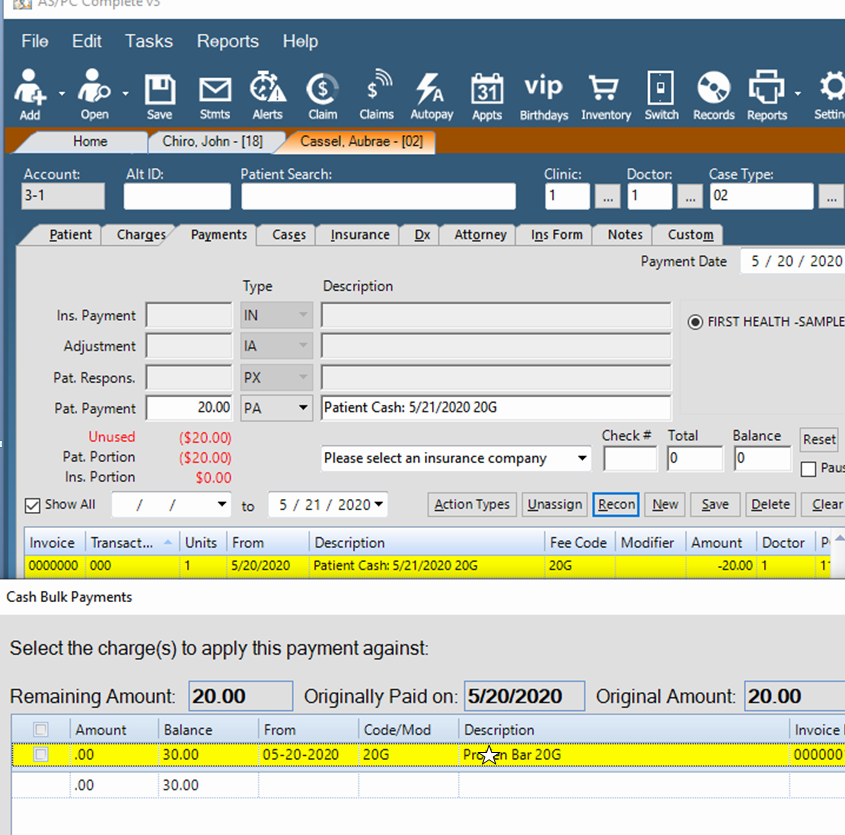This screenshot has height=835, width=845.
Task: Click the Check # input field
Action: (x=630, y=458)
